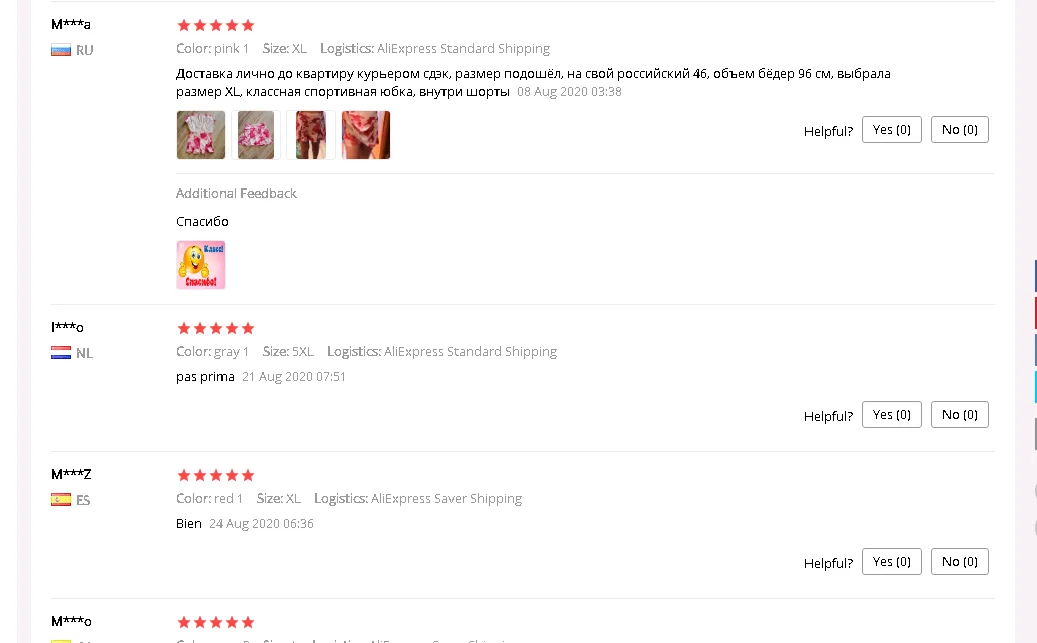
Task: Open the smiley 'Спасибо' additional feedback image
Action: 201,265
